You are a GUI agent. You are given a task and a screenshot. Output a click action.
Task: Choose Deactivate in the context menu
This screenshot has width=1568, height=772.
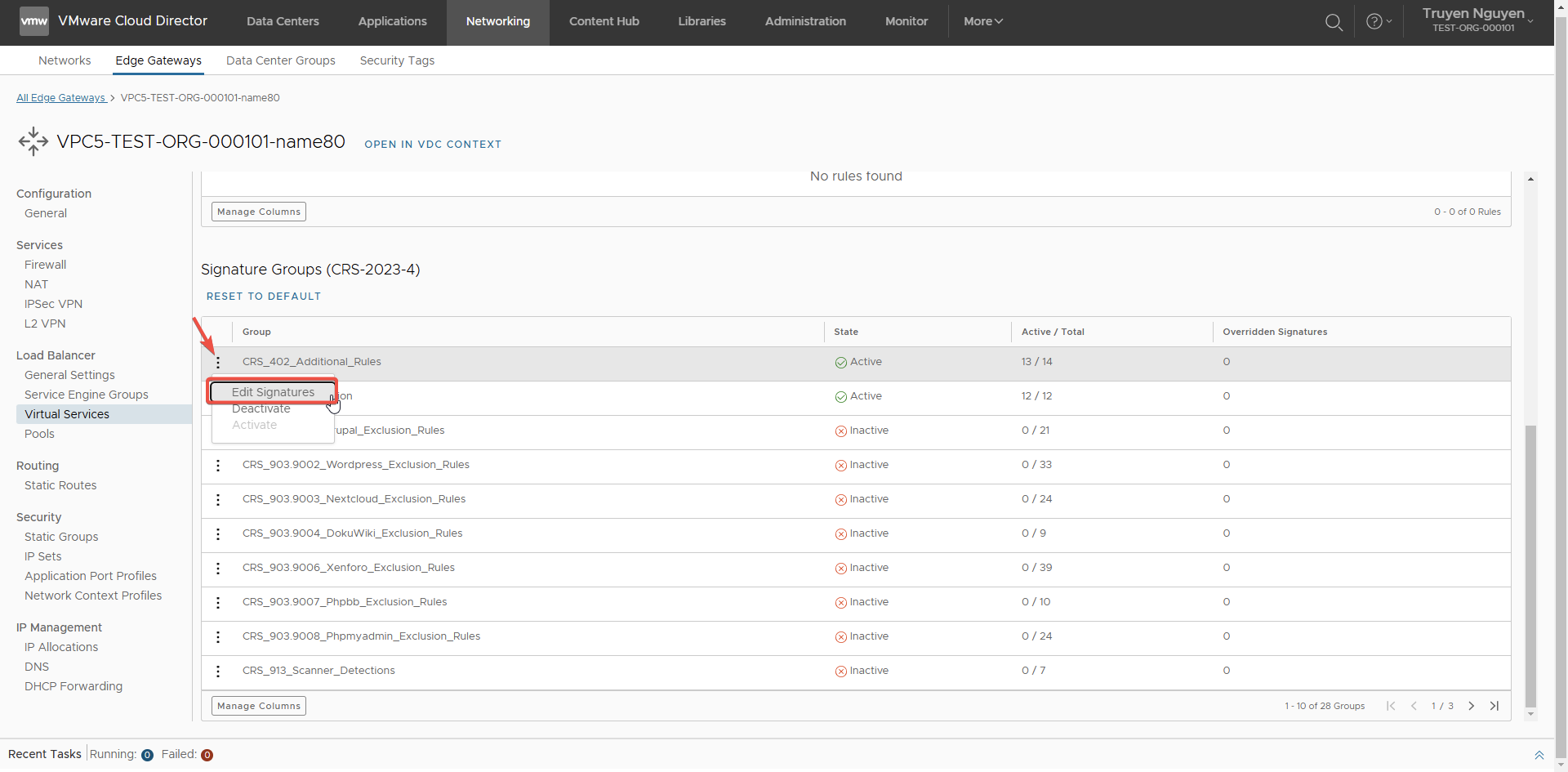click(261, 409)
